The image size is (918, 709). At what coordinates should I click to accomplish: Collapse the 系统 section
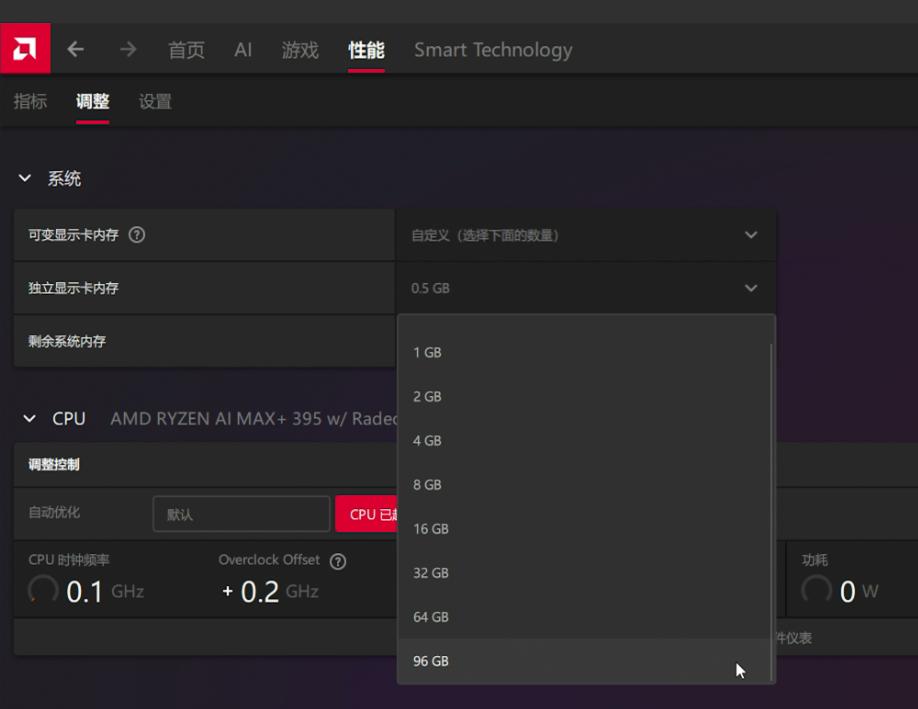(x=25, y=178)
